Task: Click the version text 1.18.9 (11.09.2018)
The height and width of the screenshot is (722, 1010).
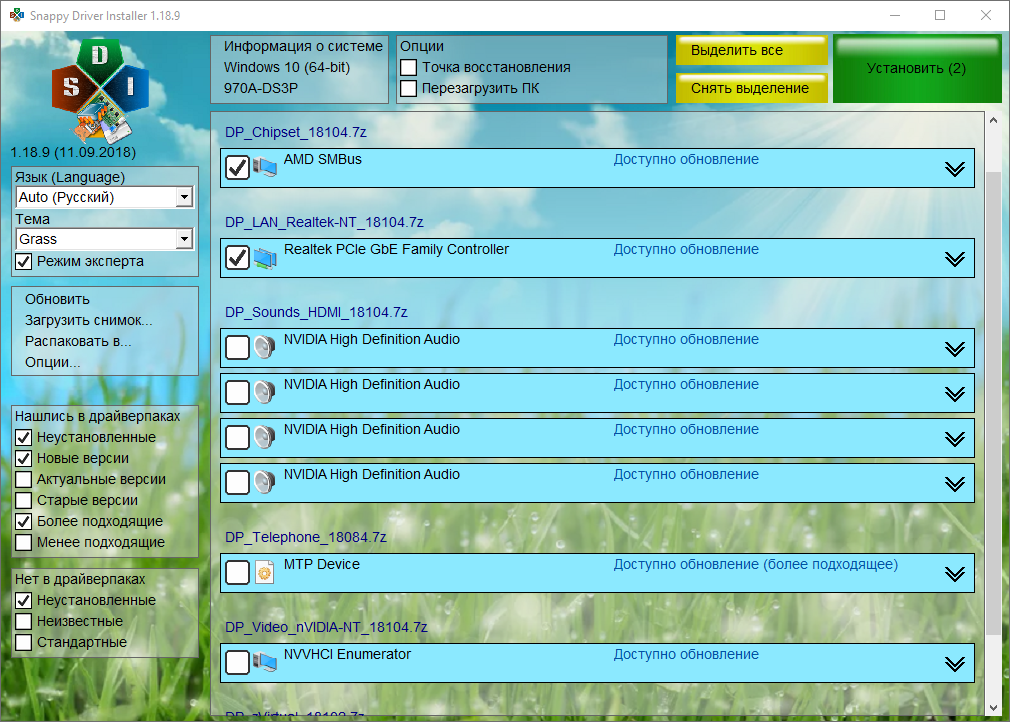Action: click(x=73, y=153)
